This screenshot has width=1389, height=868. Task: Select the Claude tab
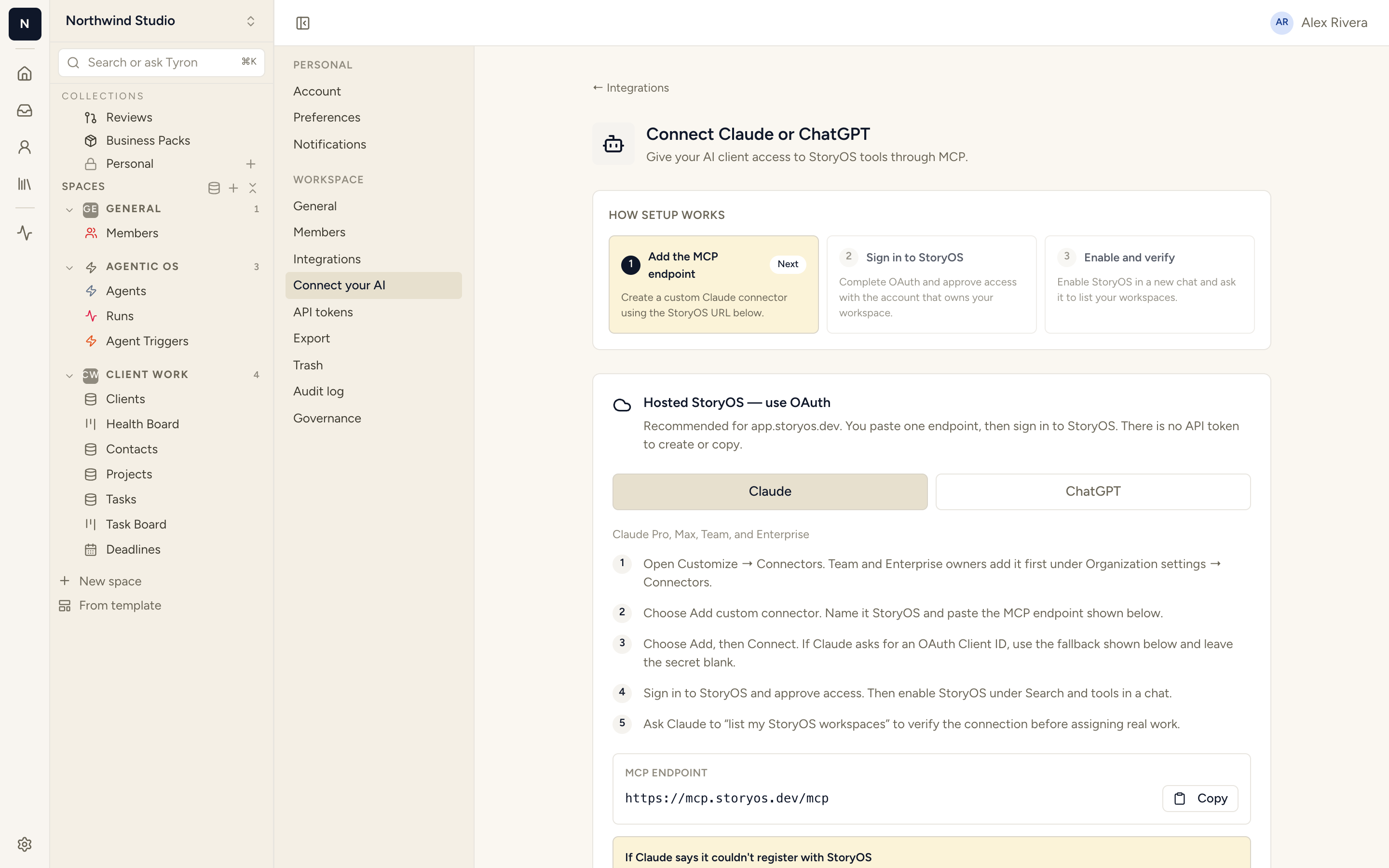coord(770,491)
